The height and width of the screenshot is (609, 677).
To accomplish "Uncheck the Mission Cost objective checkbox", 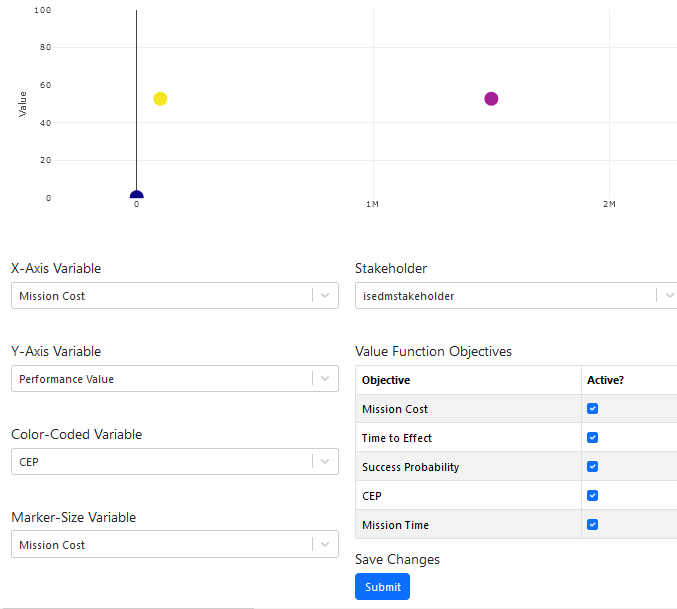I will pyautogui.click(x=592, y=409).
